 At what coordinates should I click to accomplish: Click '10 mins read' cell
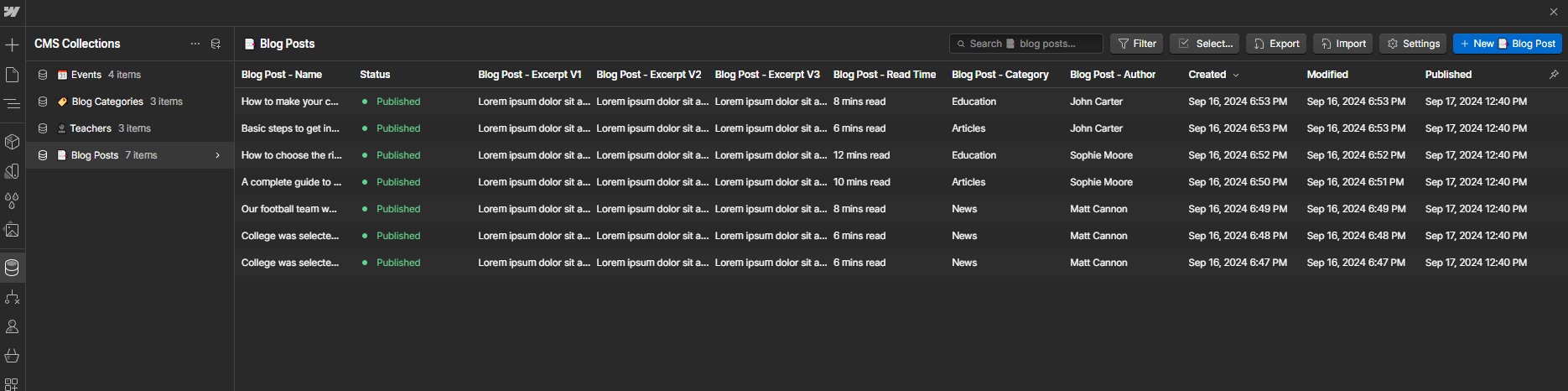coord(862,182)
